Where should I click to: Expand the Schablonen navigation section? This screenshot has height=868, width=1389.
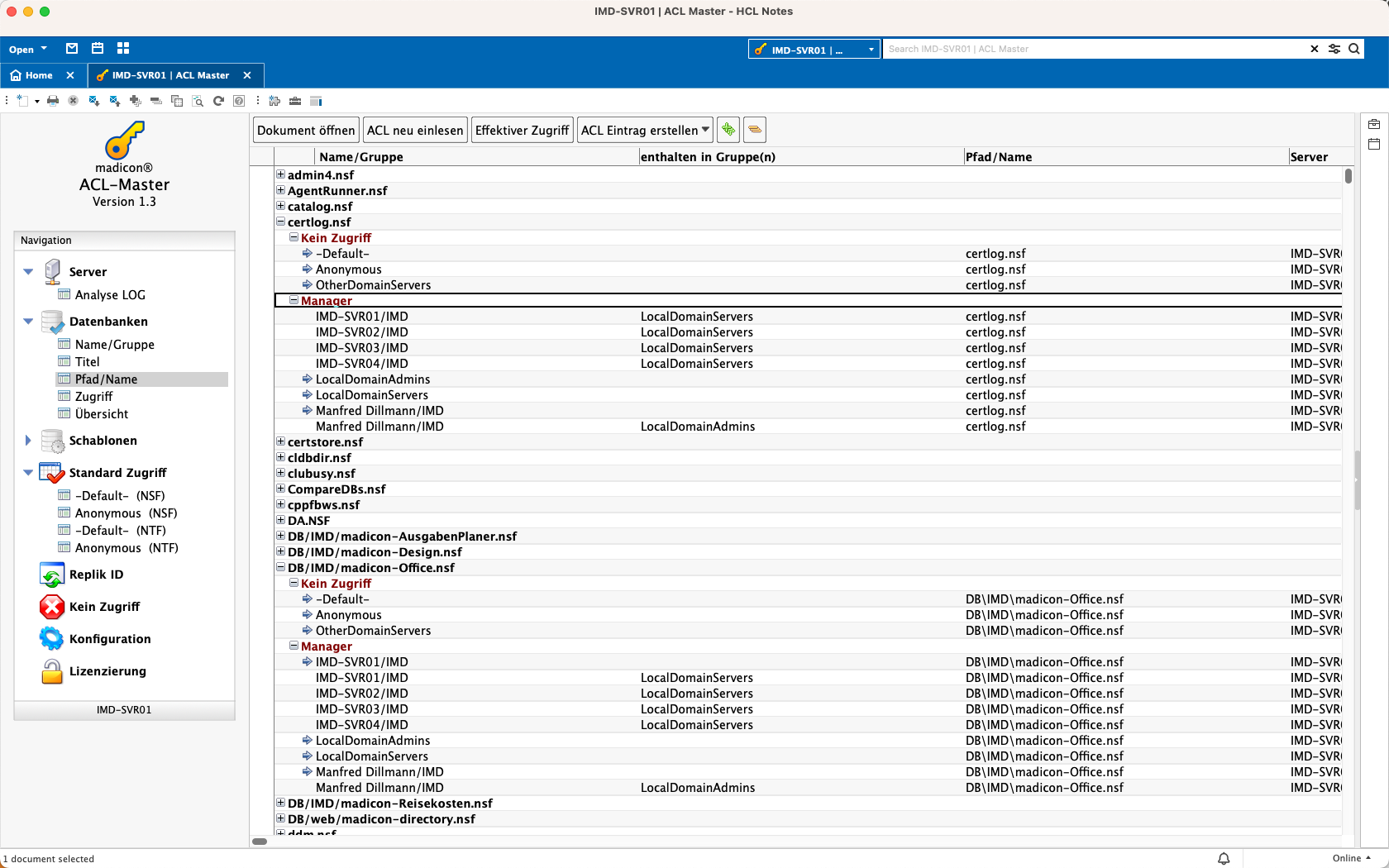point(28,440)
